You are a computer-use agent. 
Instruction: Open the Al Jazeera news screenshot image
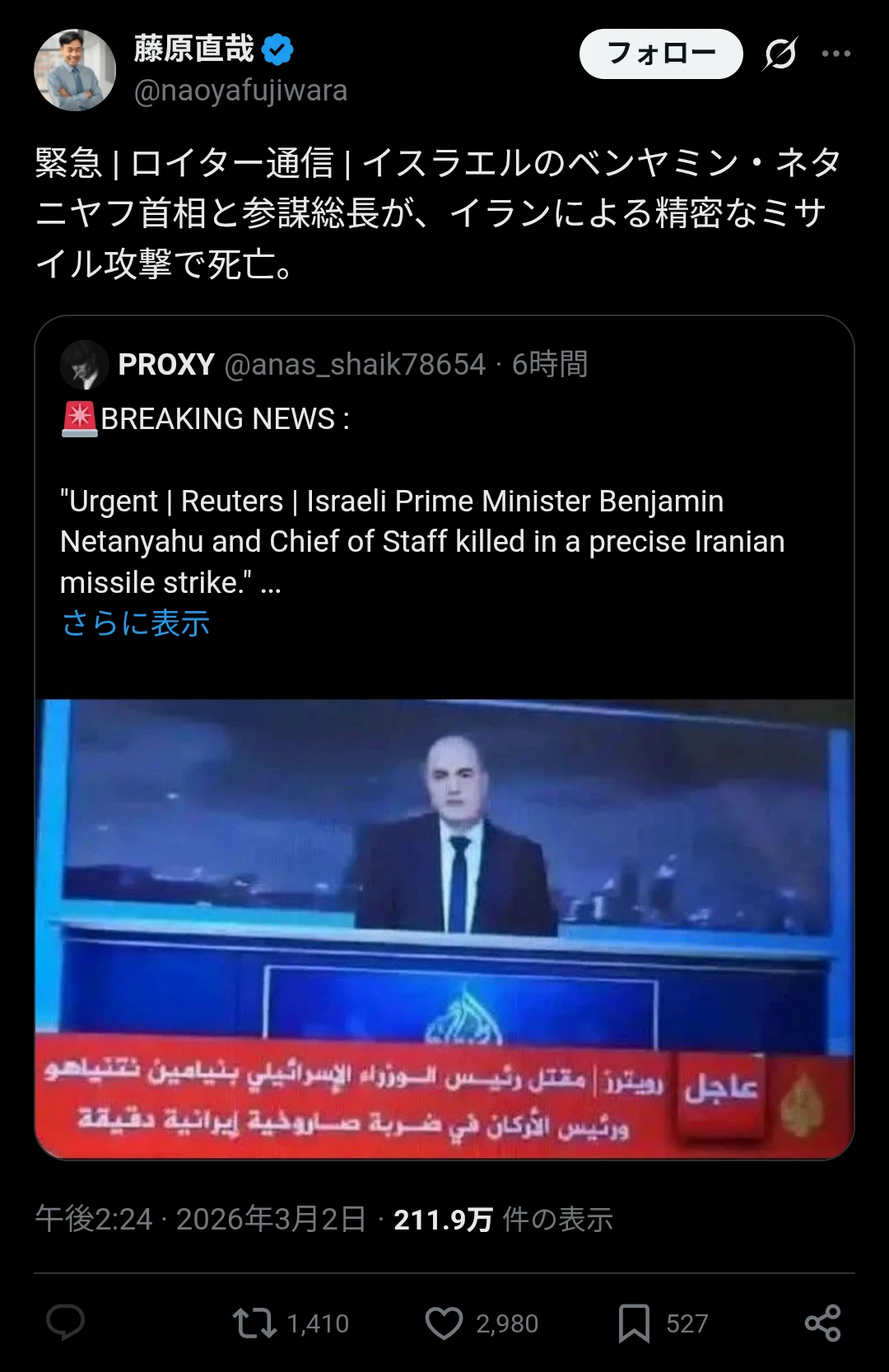coord(444,929)
